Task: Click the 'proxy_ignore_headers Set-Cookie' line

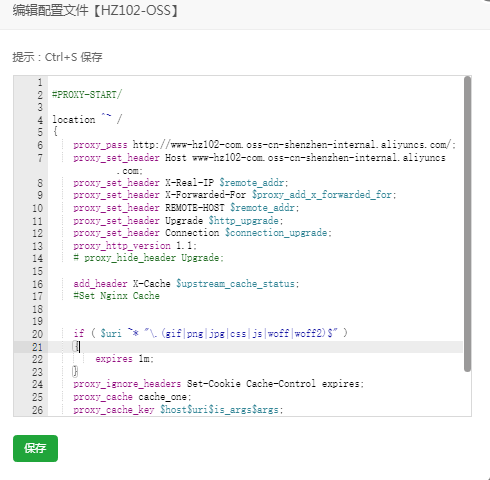Action: coord(219,384)
